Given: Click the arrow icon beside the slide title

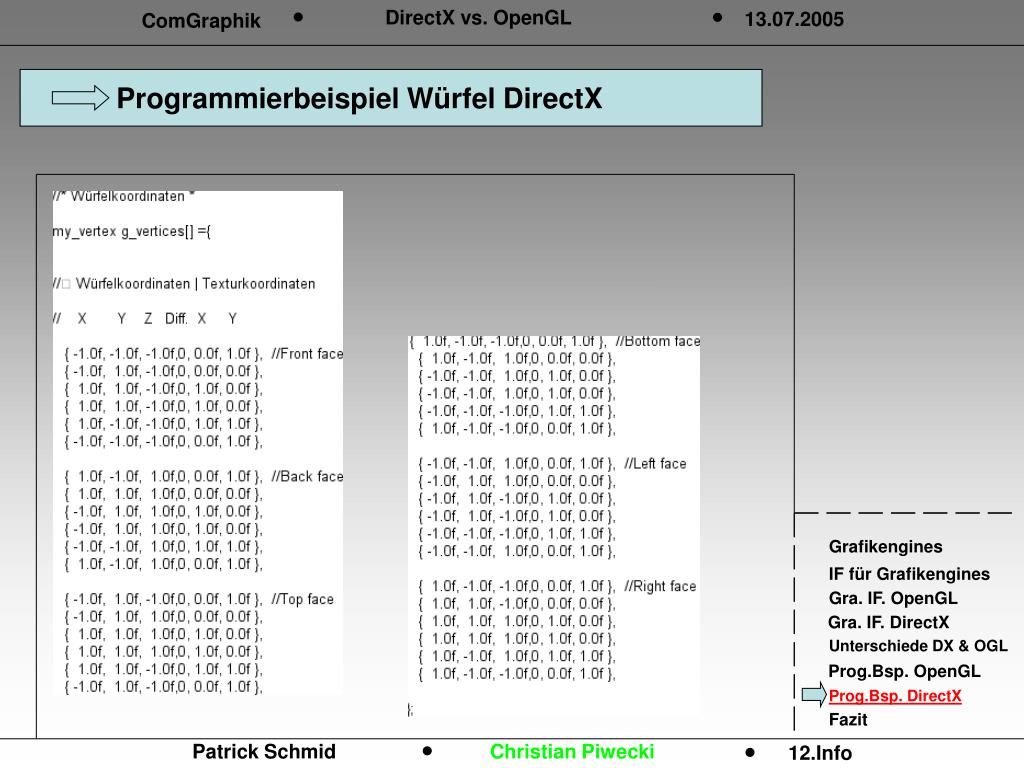Looking at the screenshot, I should [80, 98].
